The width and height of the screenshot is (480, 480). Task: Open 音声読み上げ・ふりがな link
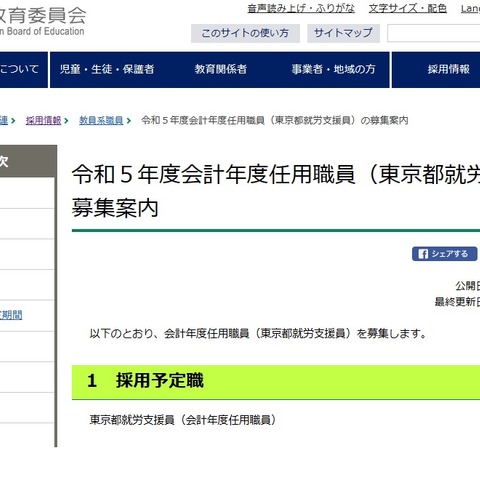pos(301,8)
